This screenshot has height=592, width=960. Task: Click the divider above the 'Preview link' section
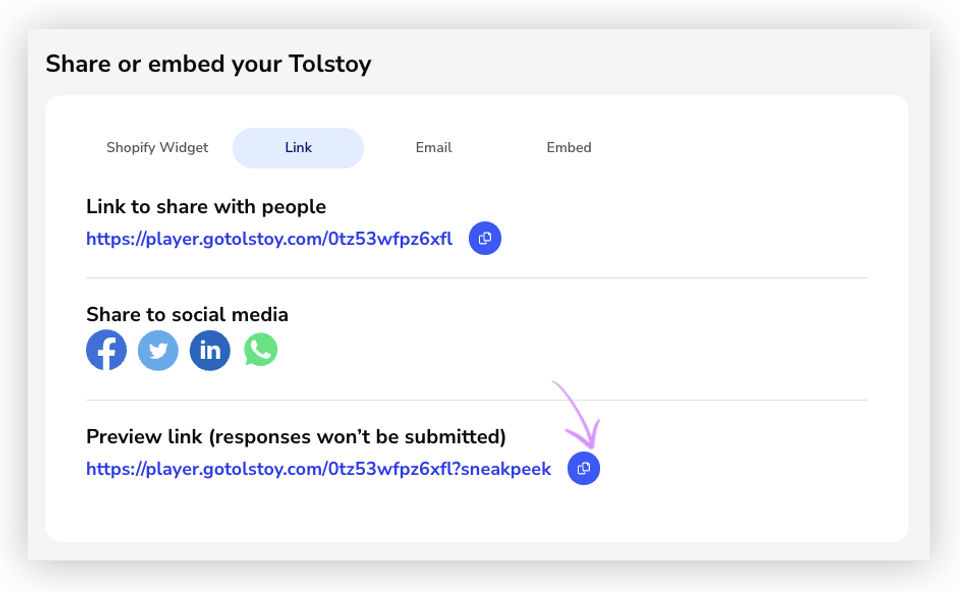click(477, 400)
